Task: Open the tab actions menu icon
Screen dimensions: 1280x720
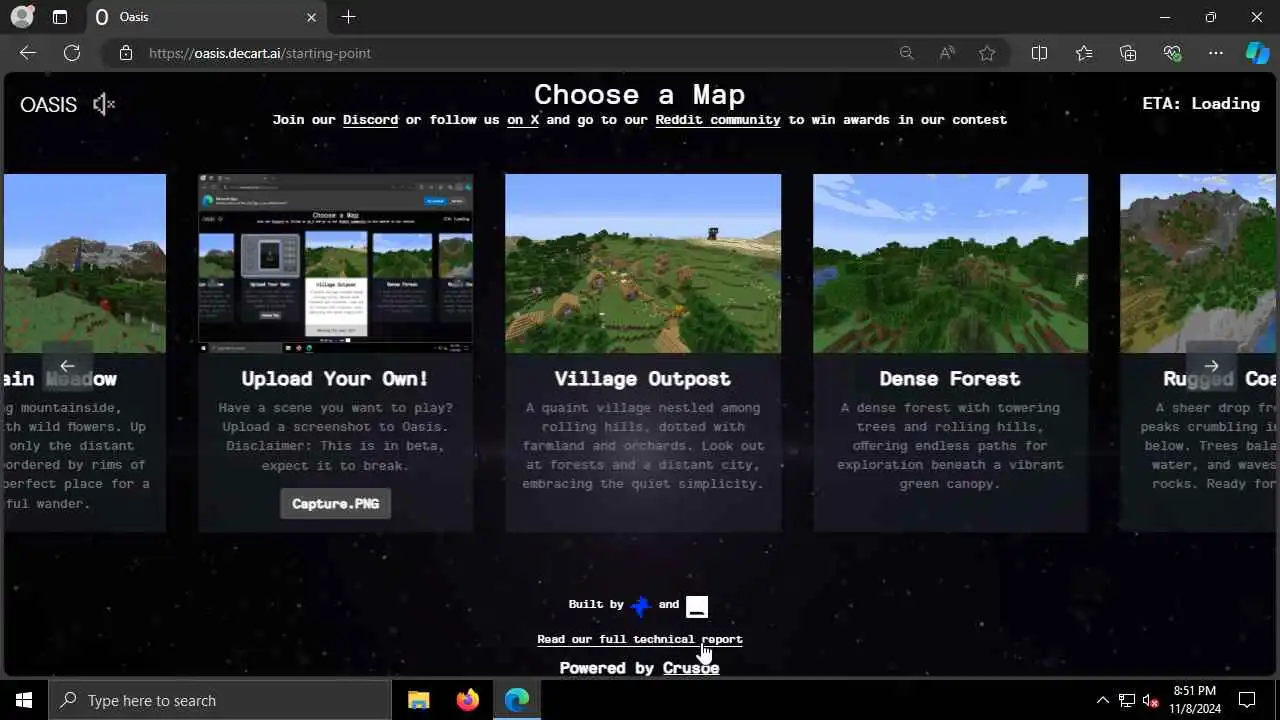Action: [x=60, y=17]
